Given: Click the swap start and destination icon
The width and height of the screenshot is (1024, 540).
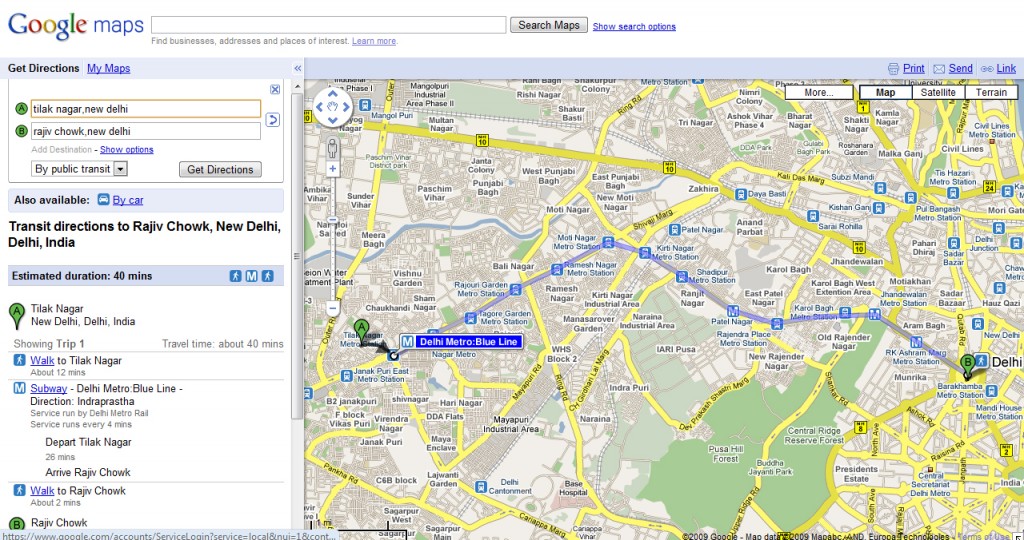Looking at the screenshot, I should coord(272,121).
